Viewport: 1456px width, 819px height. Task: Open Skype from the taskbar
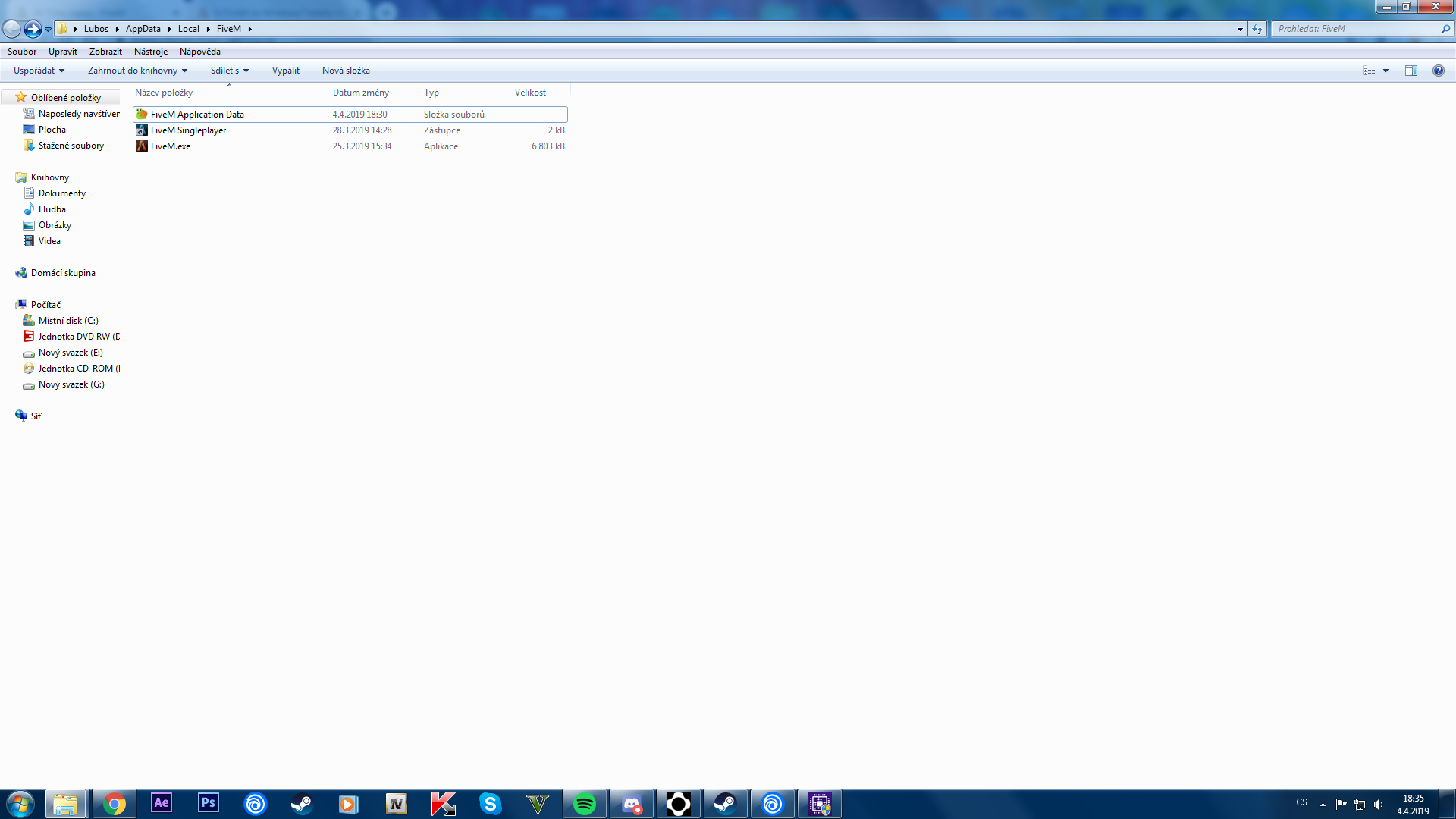click(x=489, y=804)
